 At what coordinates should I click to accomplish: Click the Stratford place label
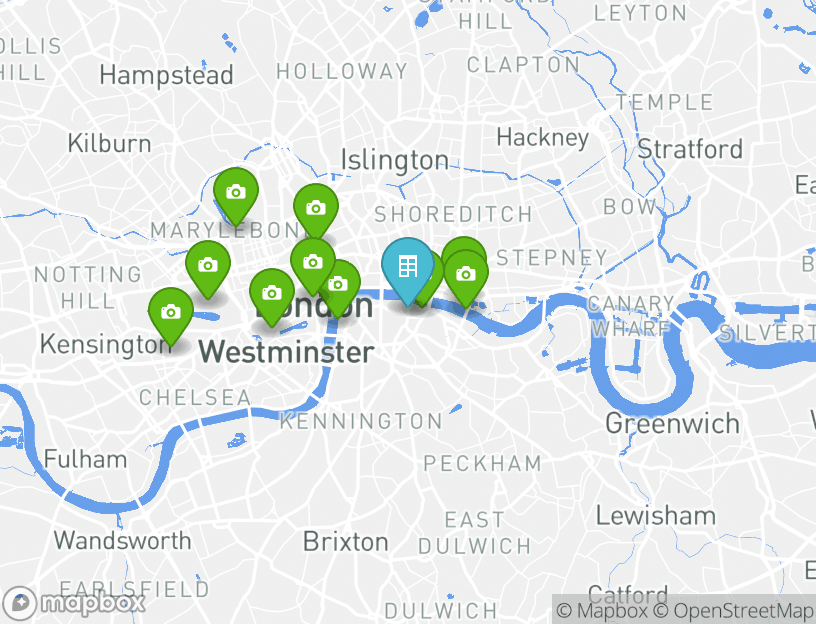pos(691,149)
